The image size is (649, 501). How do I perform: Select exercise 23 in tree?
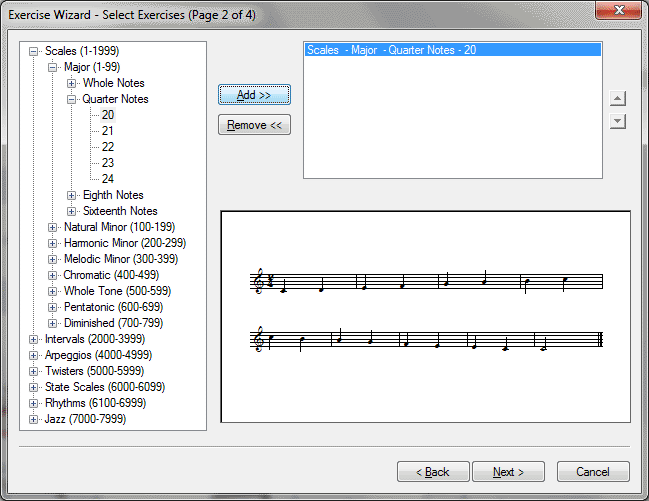[108, 163]
